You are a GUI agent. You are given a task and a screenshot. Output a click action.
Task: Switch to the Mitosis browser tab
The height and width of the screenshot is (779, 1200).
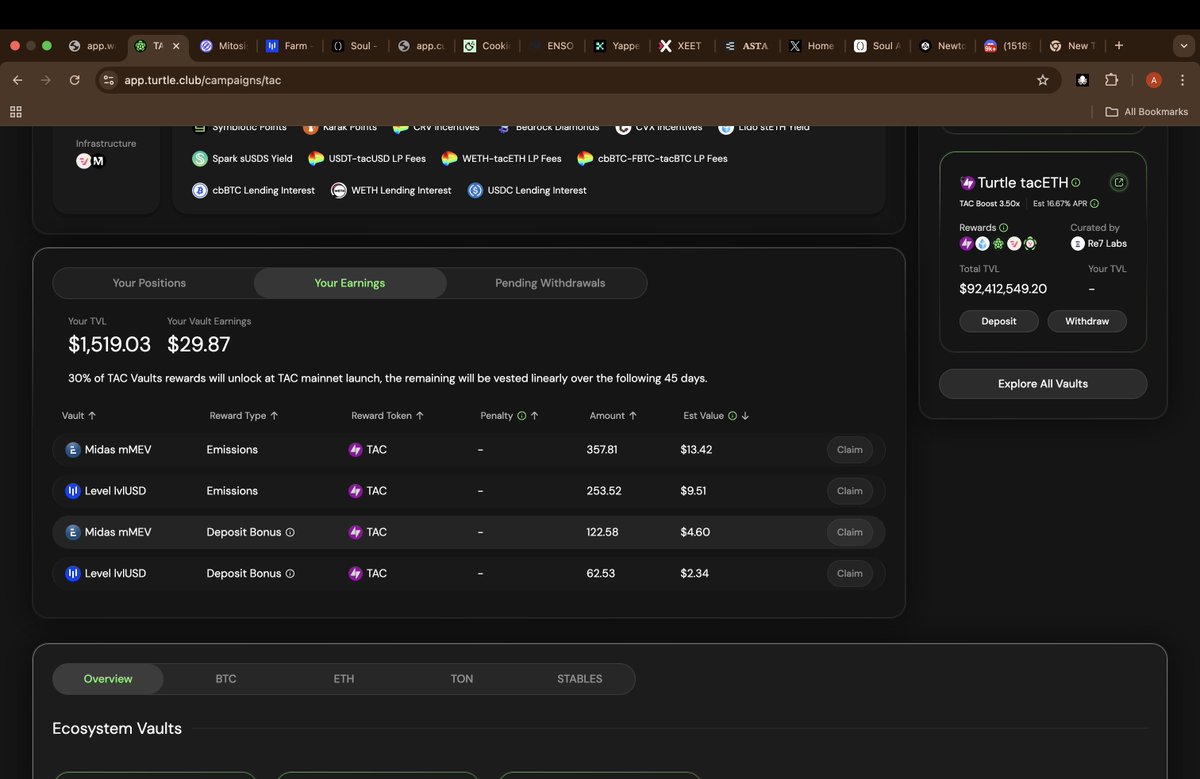click(x=224, y=46)
